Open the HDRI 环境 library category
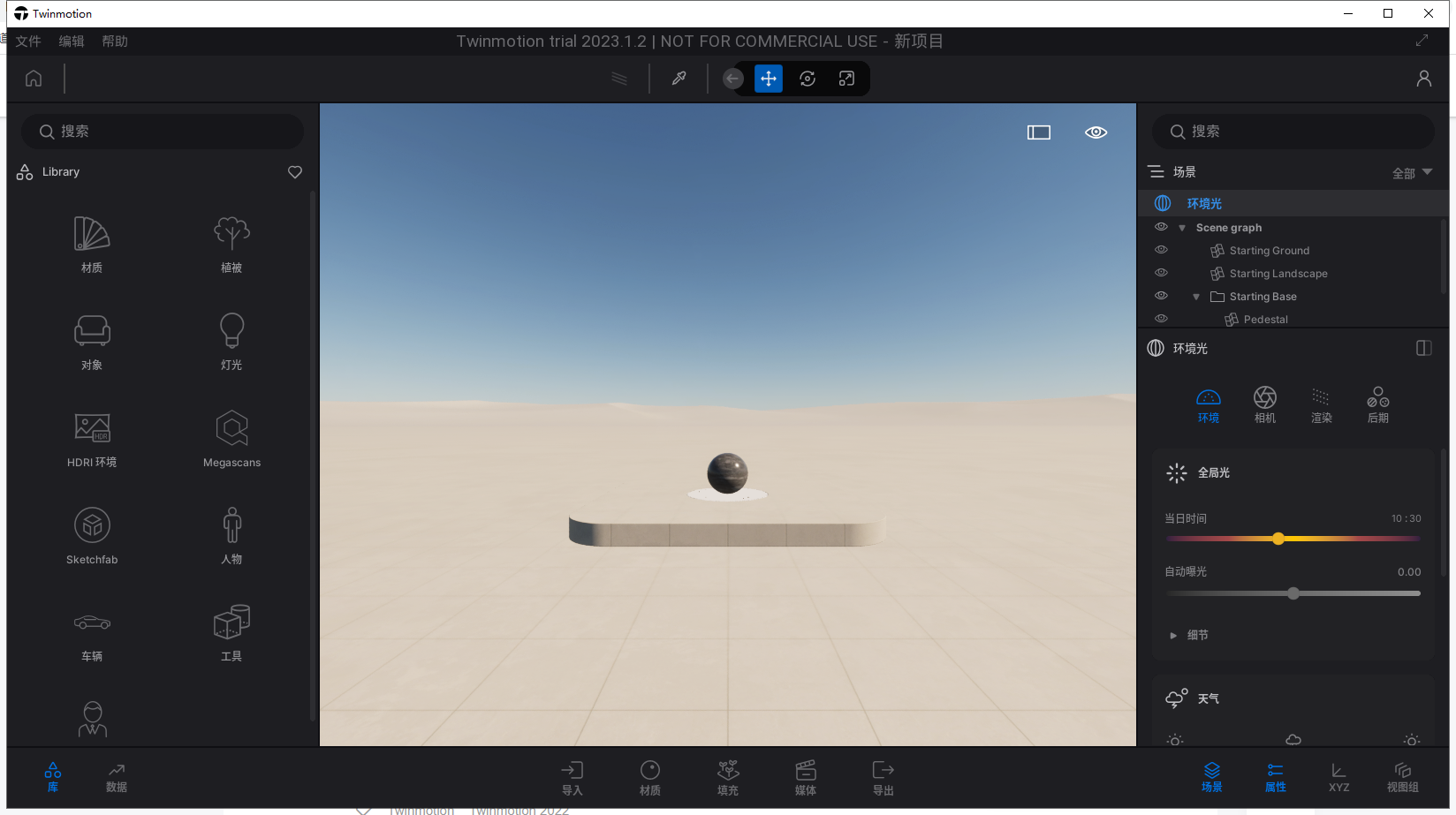 pos(92,438)
